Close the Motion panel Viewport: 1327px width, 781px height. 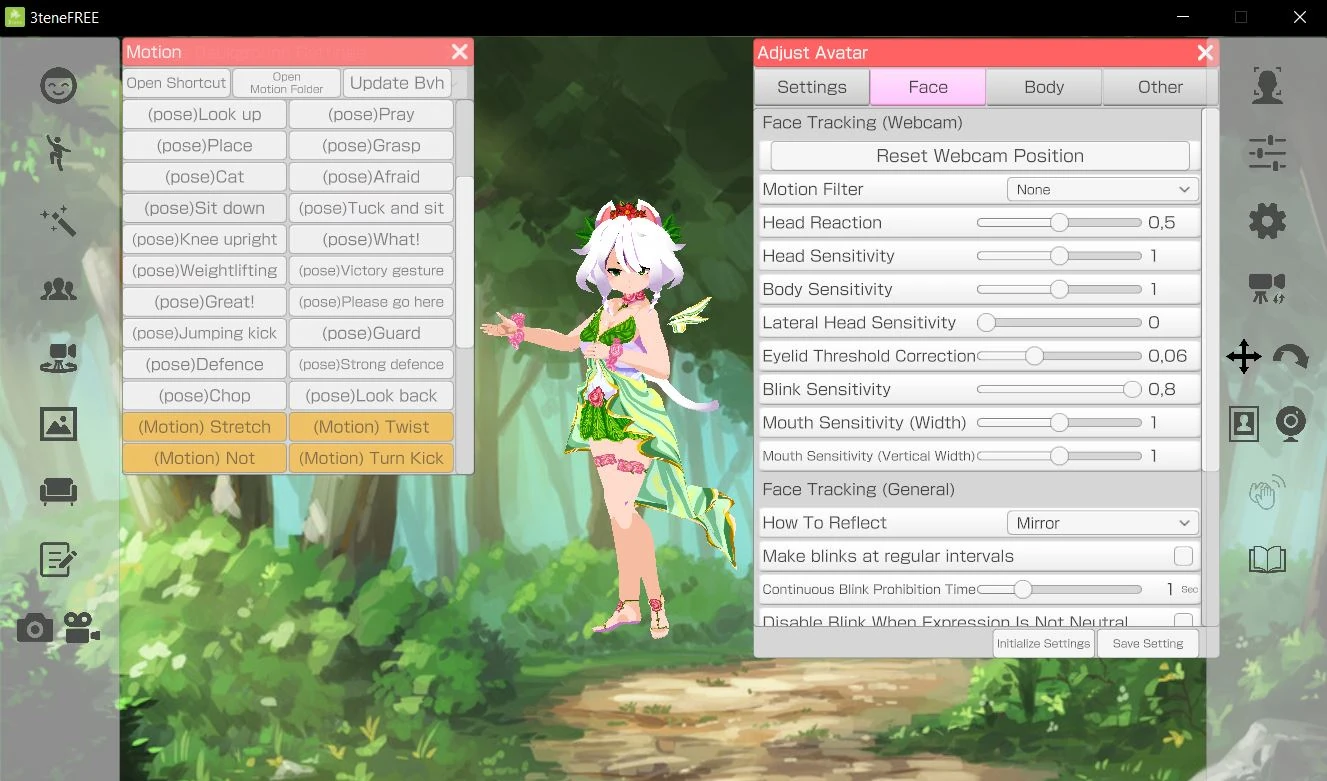[459, 52]
